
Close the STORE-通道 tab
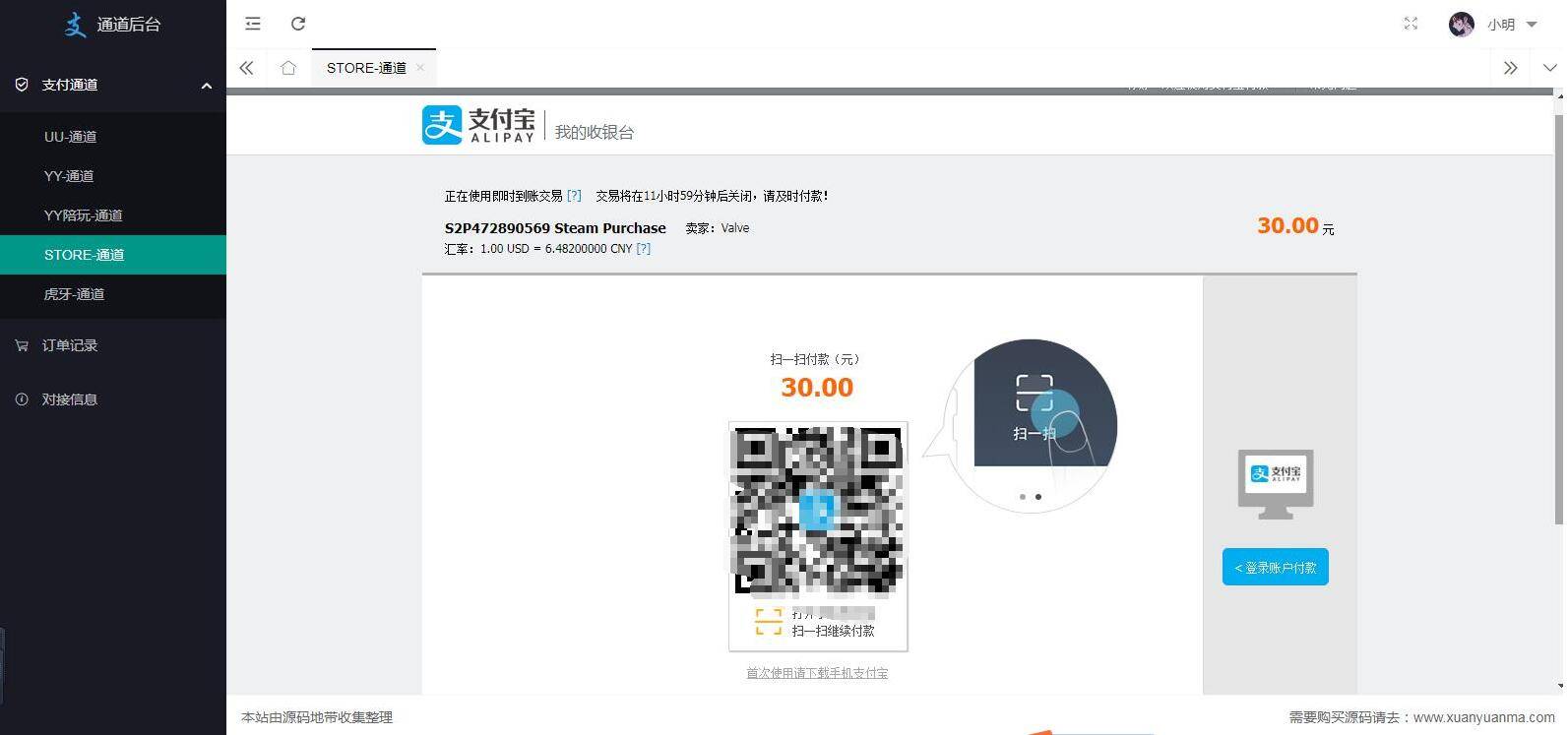(420, 67)
